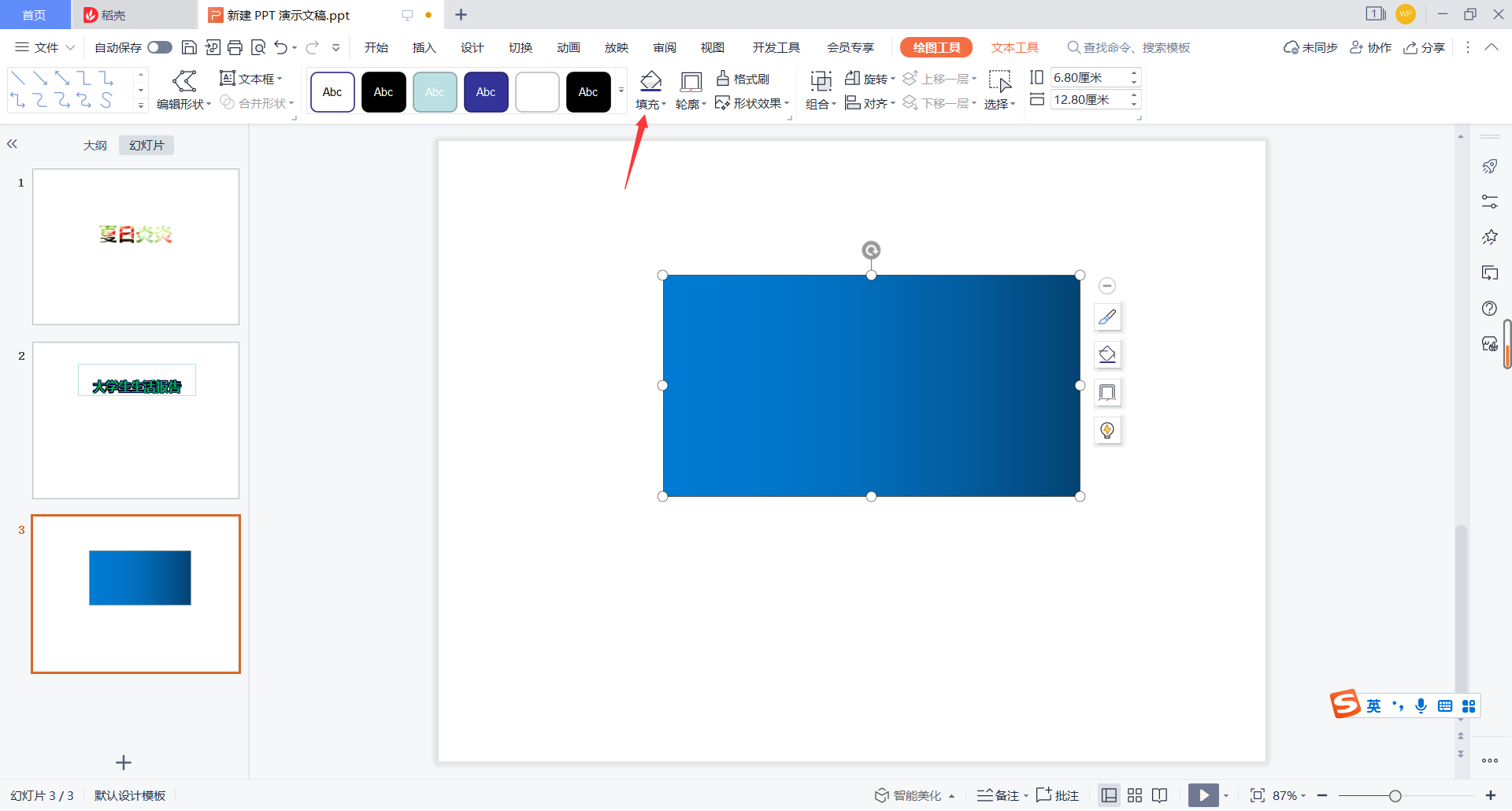This screenshot has width=1512, height=811.
Task: Click the Group (组合) icon
Action: (x=821, y=81)
